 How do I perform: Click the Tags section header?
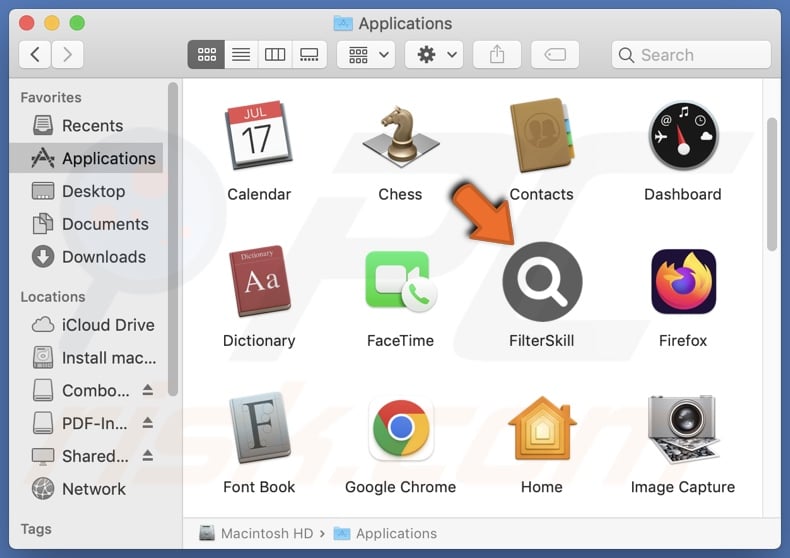point(36,529)
